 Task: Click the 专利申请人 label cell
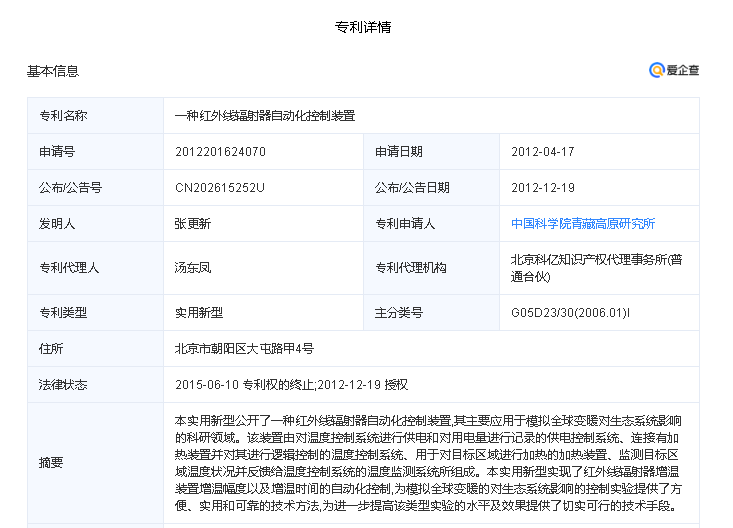point(405,223)
